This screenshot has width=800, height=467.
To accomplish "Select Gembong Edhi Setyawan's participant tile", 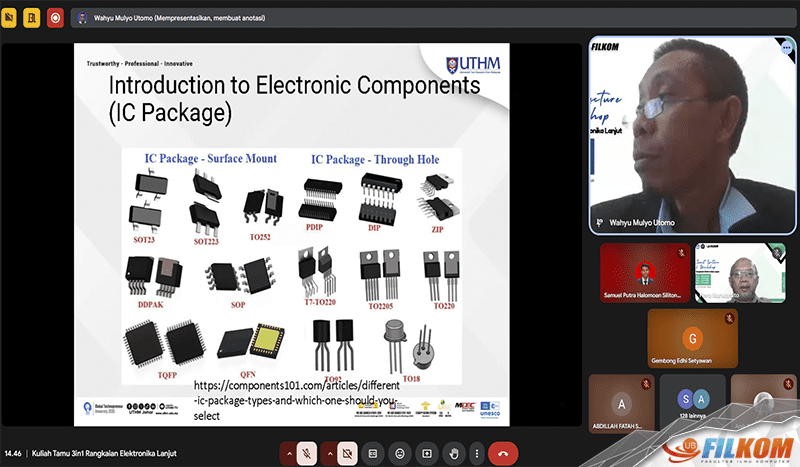I will pos(692,338).
